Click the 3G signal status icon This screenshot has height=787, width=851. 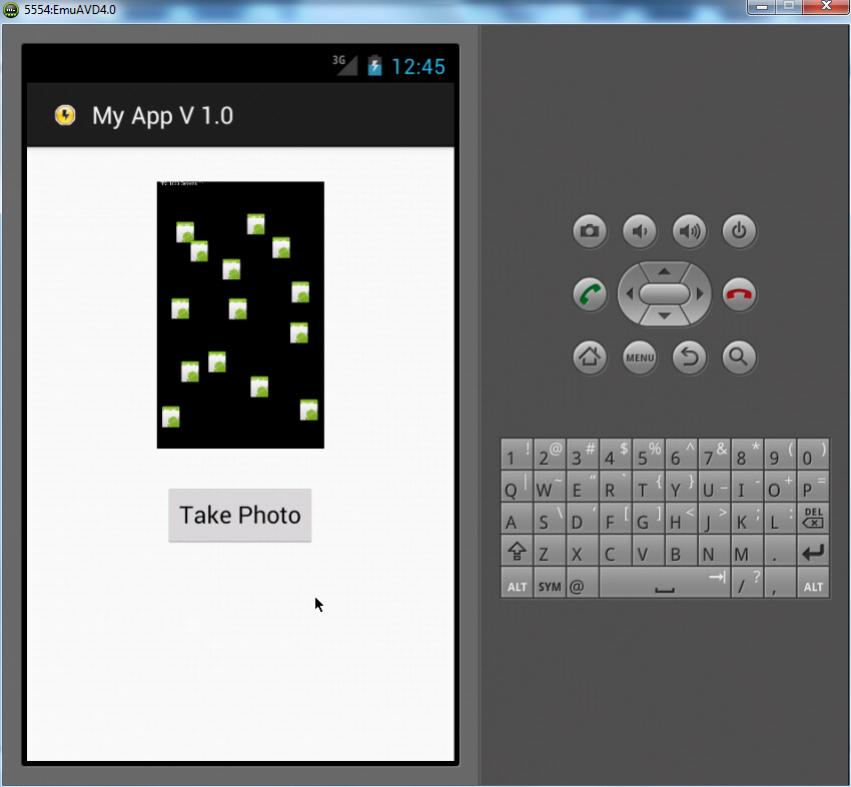click(x=345, y=65)
